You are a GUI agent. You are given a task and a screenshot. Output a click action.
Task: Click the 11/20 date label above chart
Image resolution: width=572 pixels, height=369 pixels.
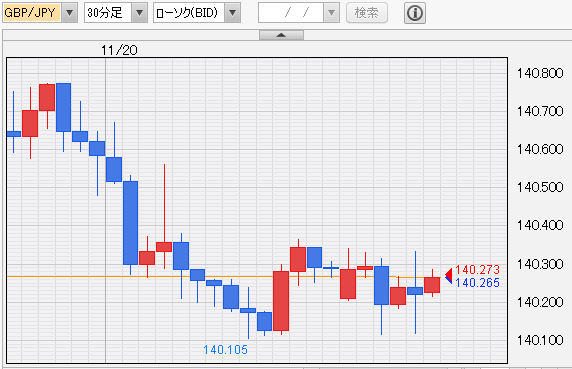coord(119,50)
